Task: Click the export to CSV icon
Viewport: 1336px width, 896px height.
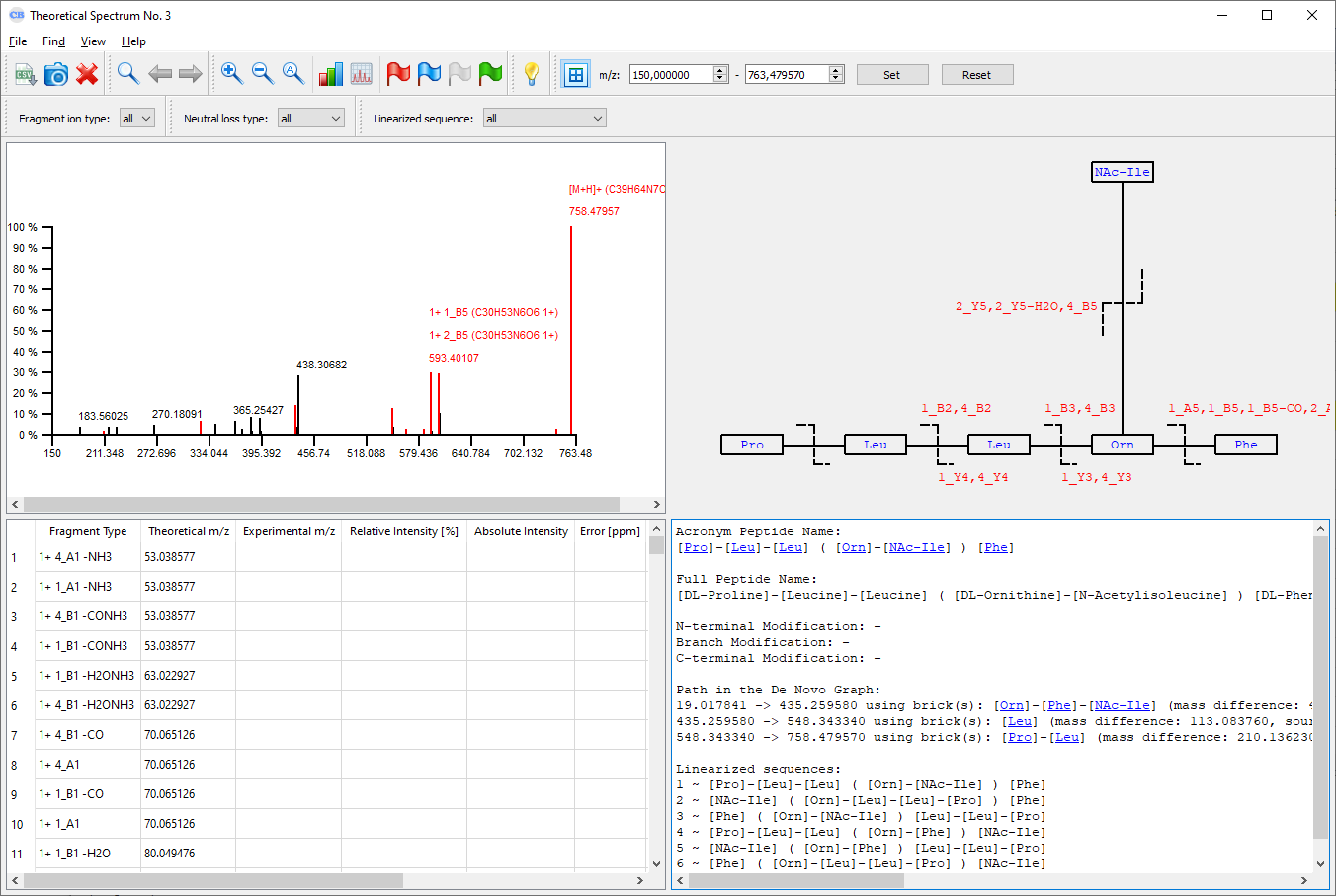Action: (x=25, y=74)
